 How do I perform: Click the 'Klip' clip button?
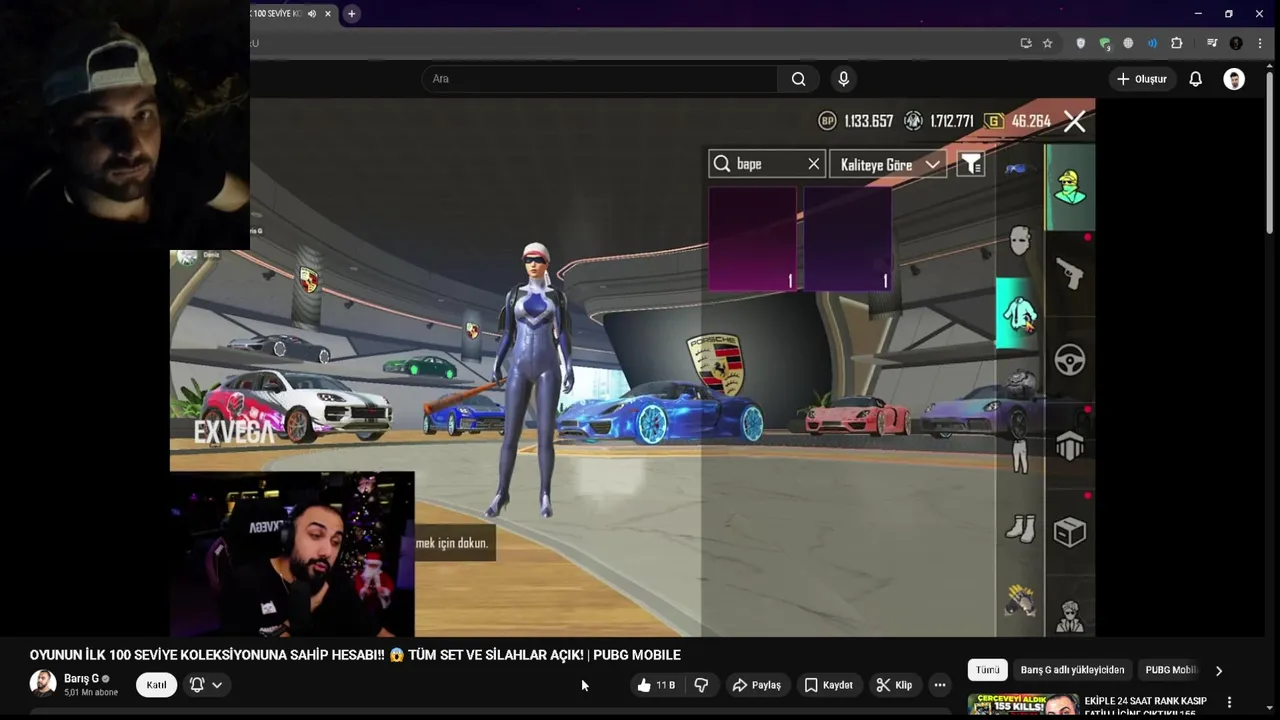(x=894, y=685)
